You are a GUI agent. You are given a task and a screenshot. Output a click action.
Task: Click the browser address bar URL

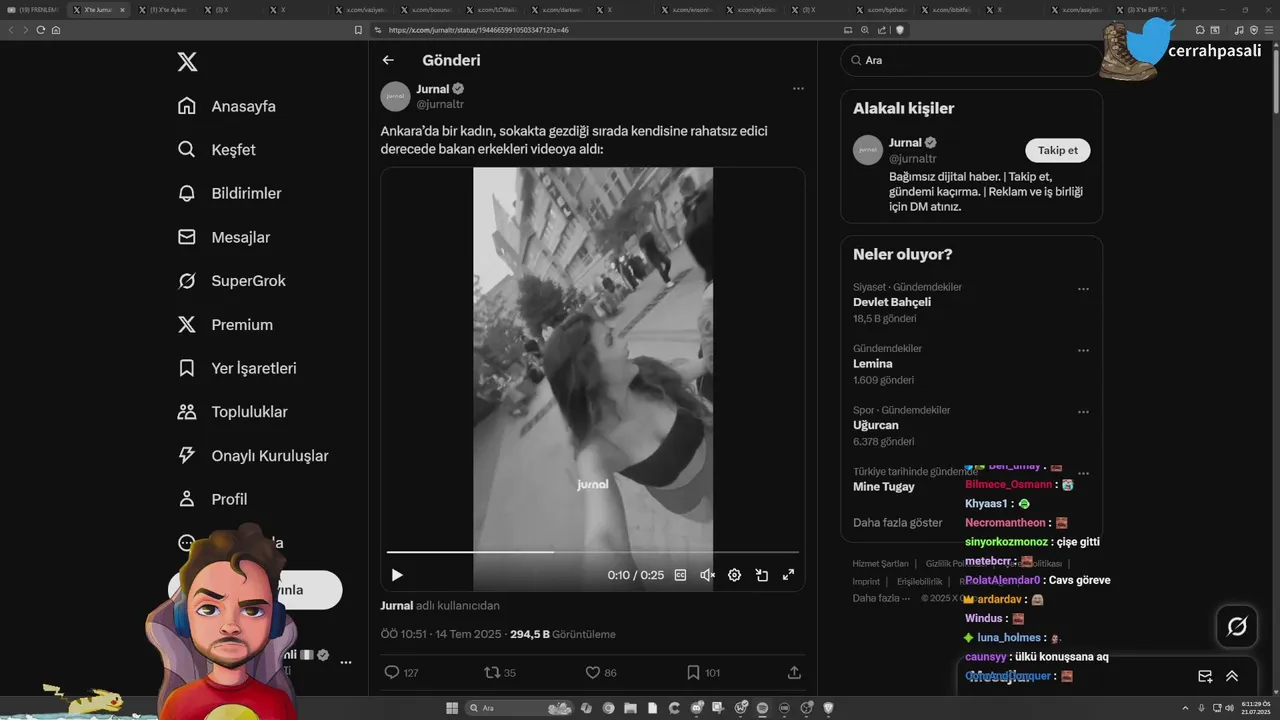pos(479,30)
